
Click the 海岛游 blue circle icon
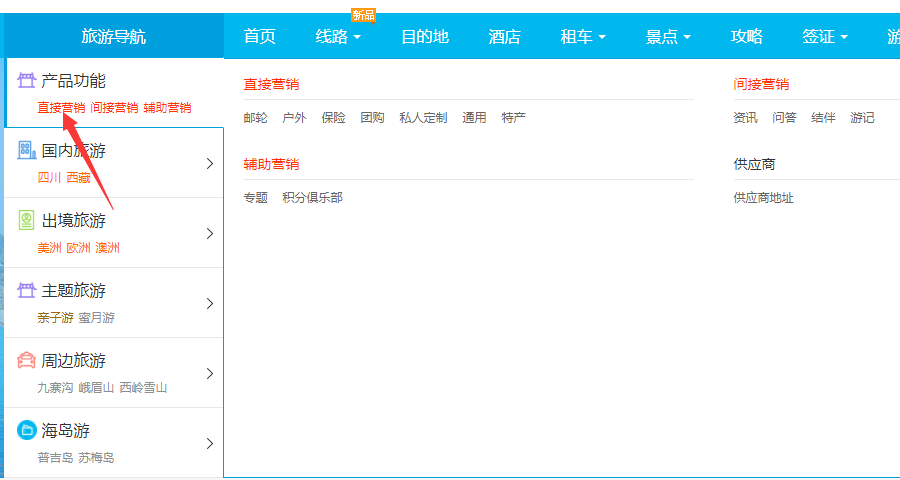[x=26, y=431]
